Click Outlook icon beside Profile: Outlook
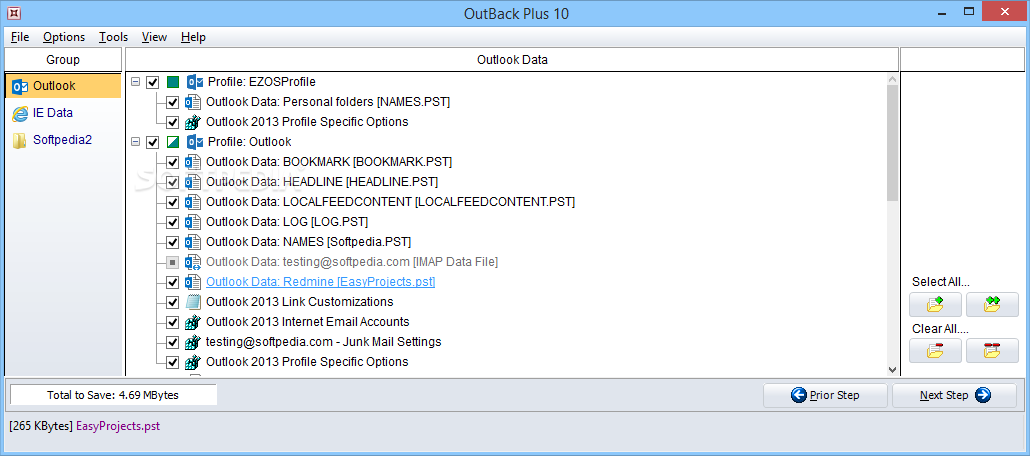 (x=195, y=142)
